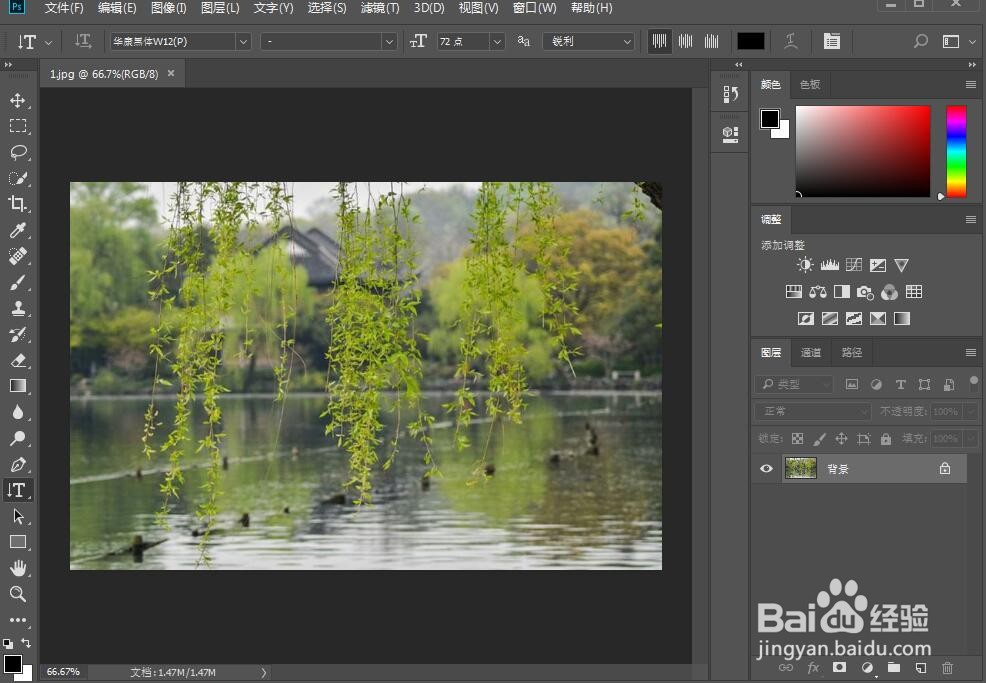Open the Layers panel options menu
The height and width of the screenshot is (683, 986).
(971, 353)
